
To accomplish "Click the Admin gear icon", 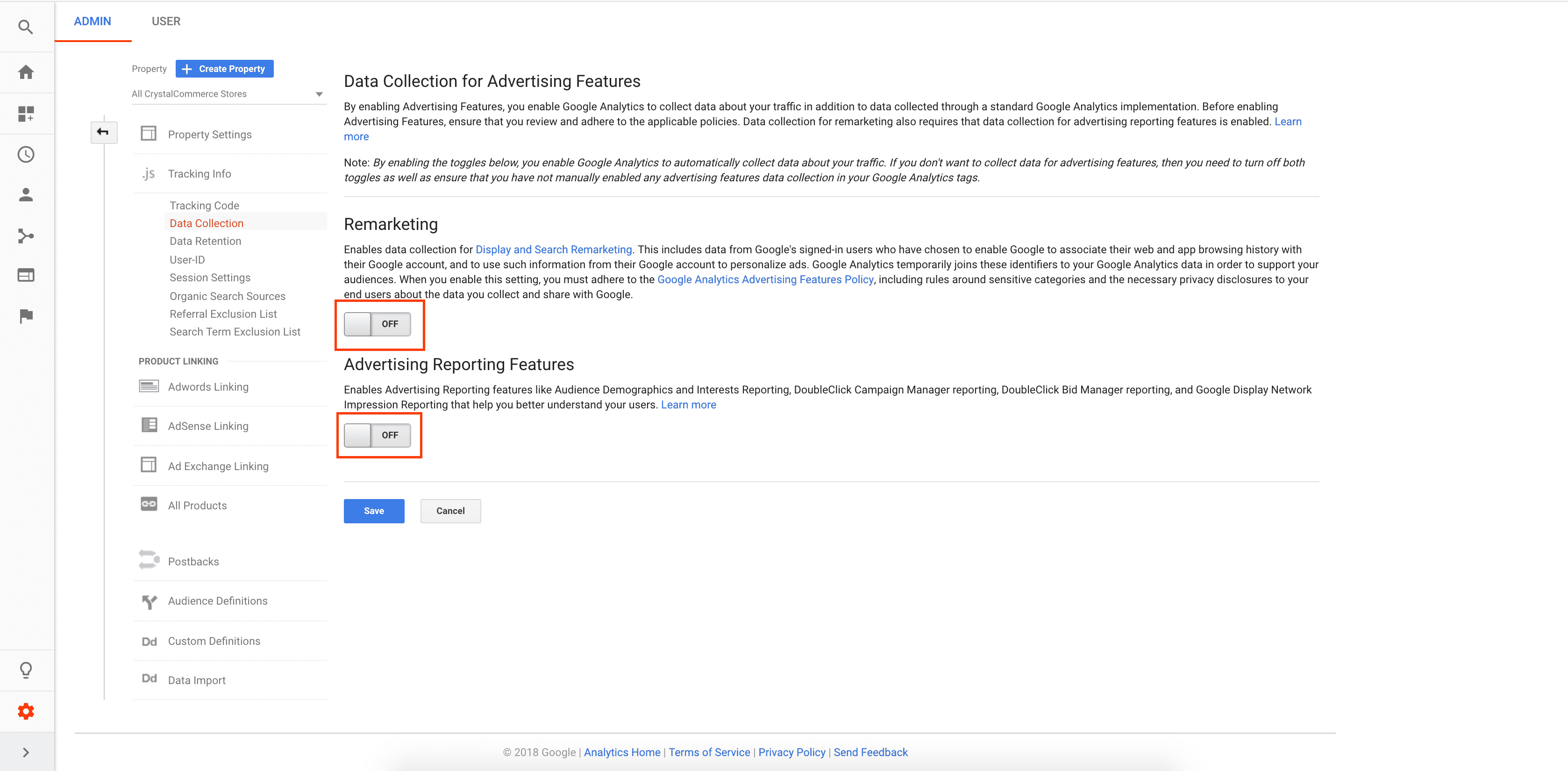I will pos(26,711).
